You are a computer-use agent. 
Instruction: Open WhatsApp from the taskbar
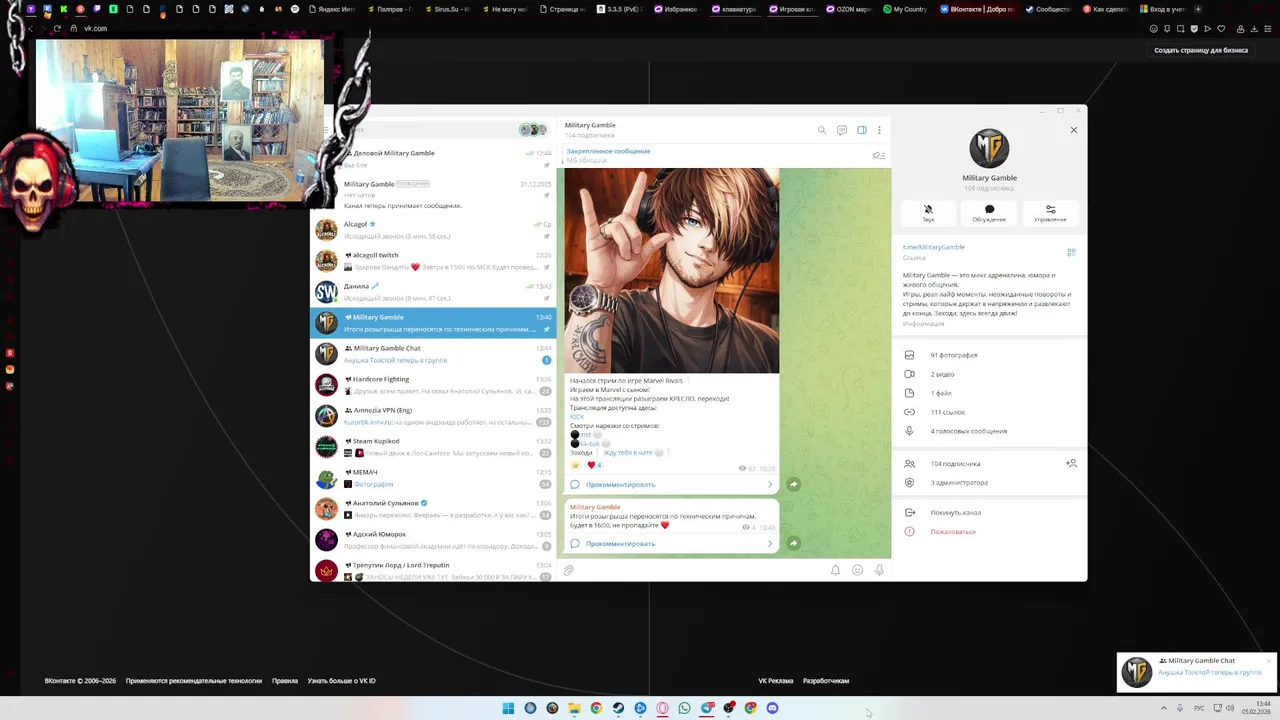[684, 708]
